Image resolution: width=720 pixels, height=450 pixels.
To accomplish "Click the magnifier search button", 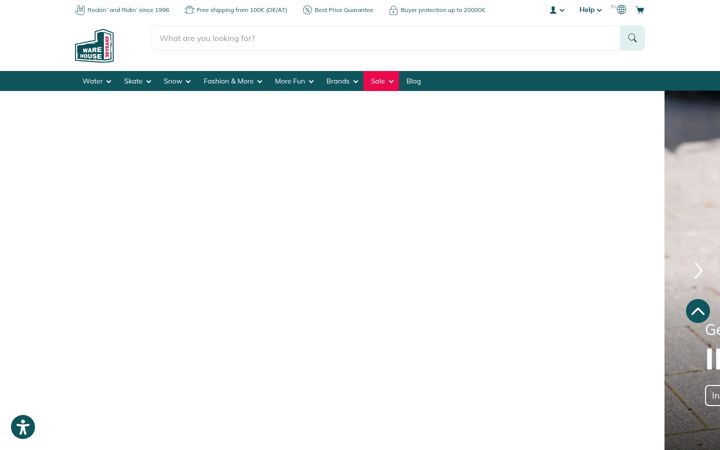I will point(632,38).
